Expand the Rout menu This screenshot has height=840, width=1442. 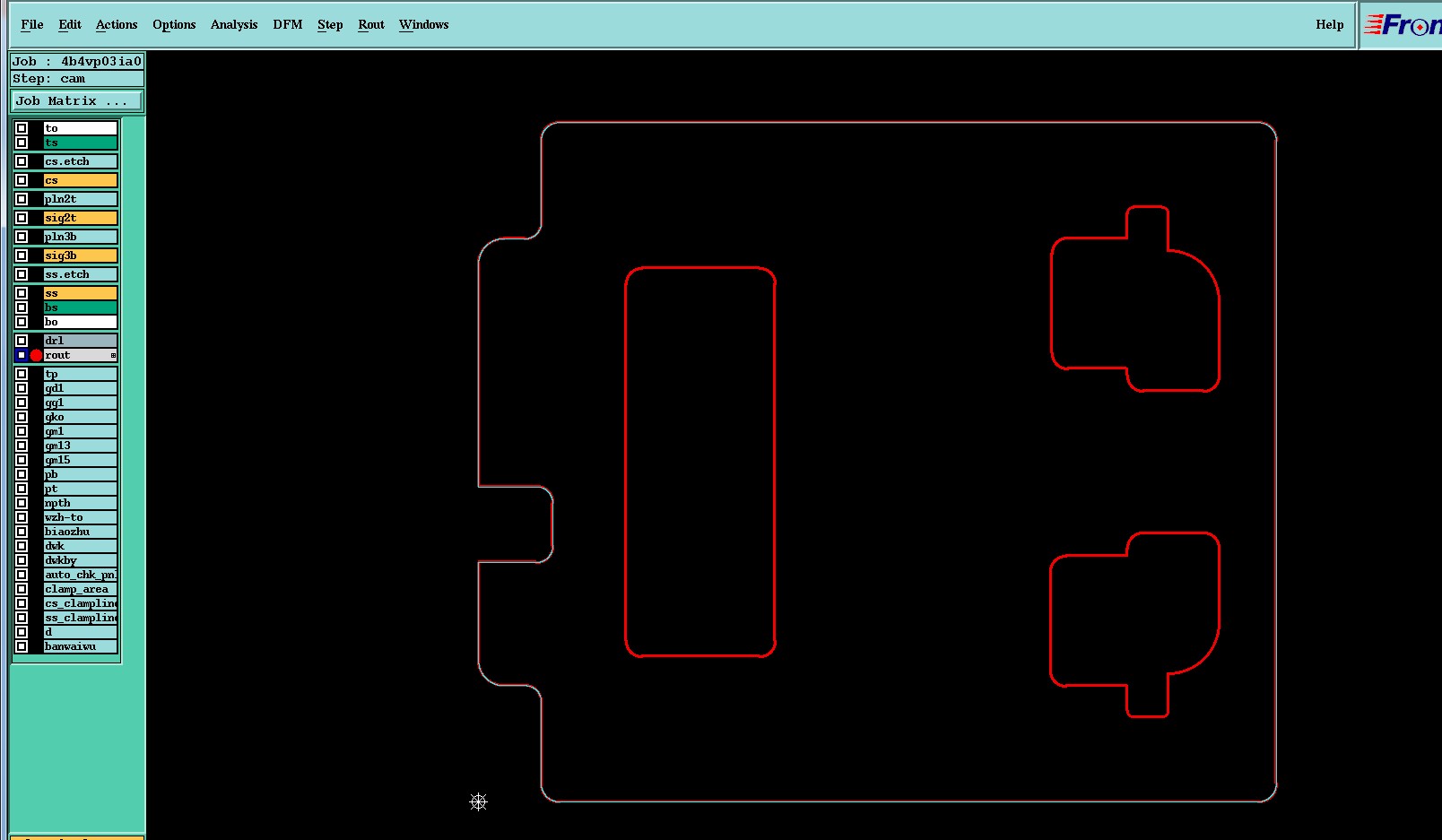371,25
